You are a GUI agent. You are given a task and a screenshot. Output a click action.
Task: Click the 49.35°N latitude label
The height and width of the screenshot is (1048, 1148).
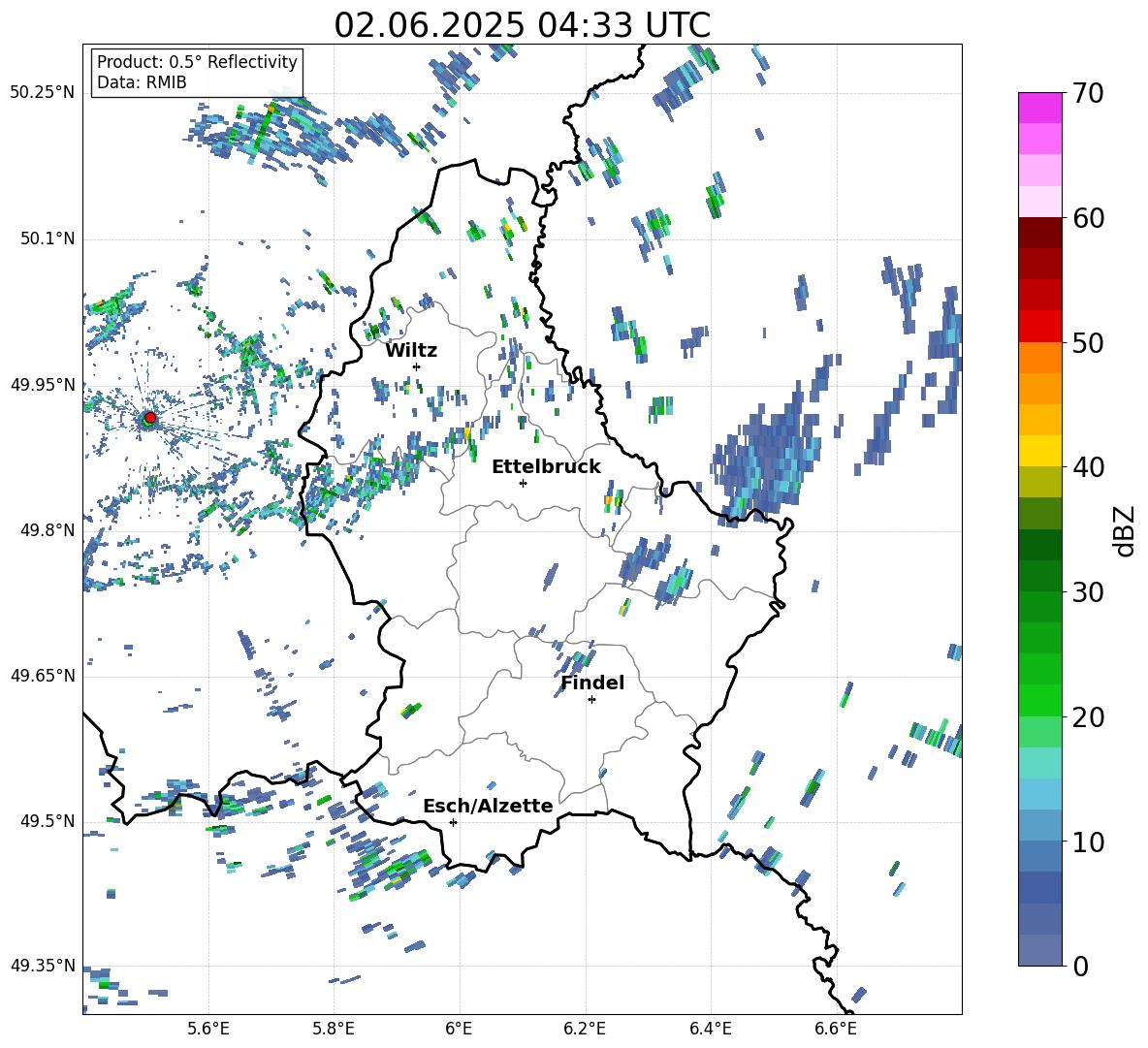tap(43, 966)
